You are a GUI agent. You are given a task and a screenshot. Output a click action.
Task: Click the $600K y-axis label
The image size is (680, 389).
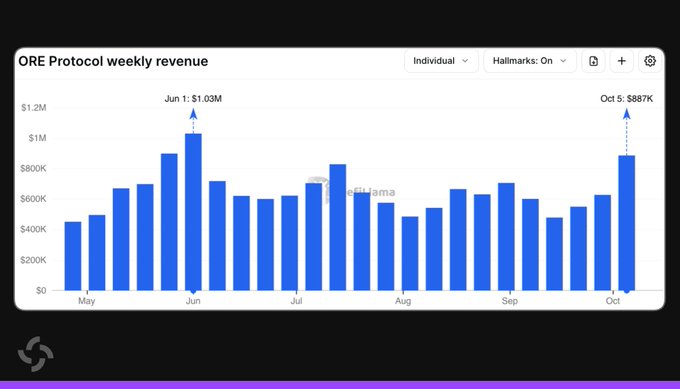33,199
